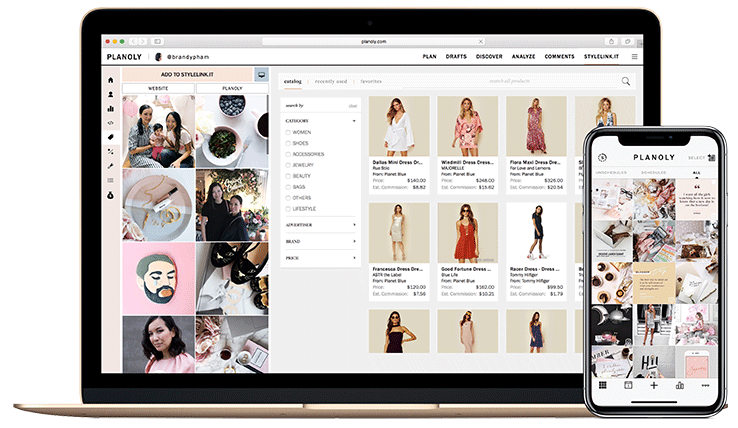Open the ANALYZE menu item

[x=523, y=57]
